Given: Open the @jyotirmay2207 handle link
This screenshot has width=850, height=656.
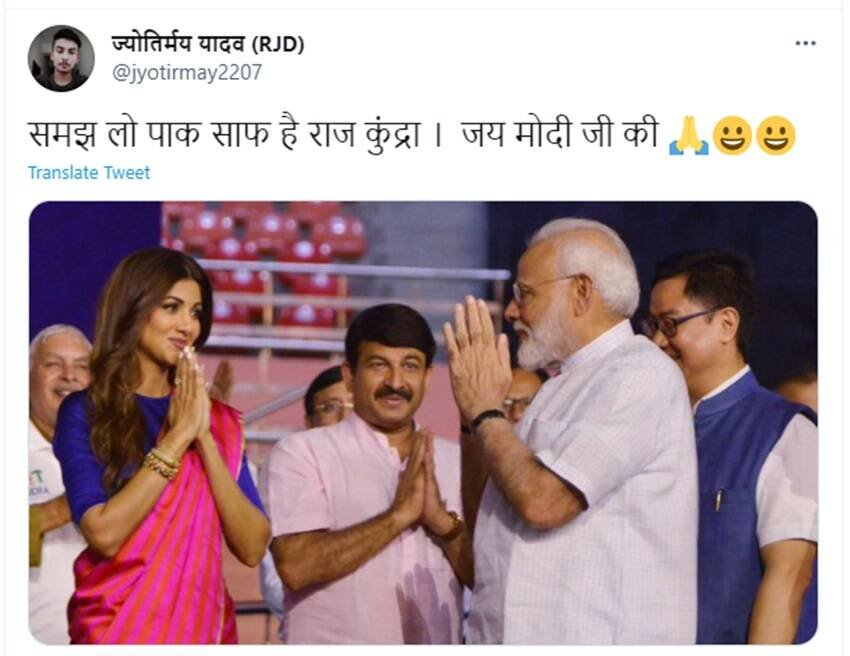Looking at the screenshot, I should click(186, 72).
